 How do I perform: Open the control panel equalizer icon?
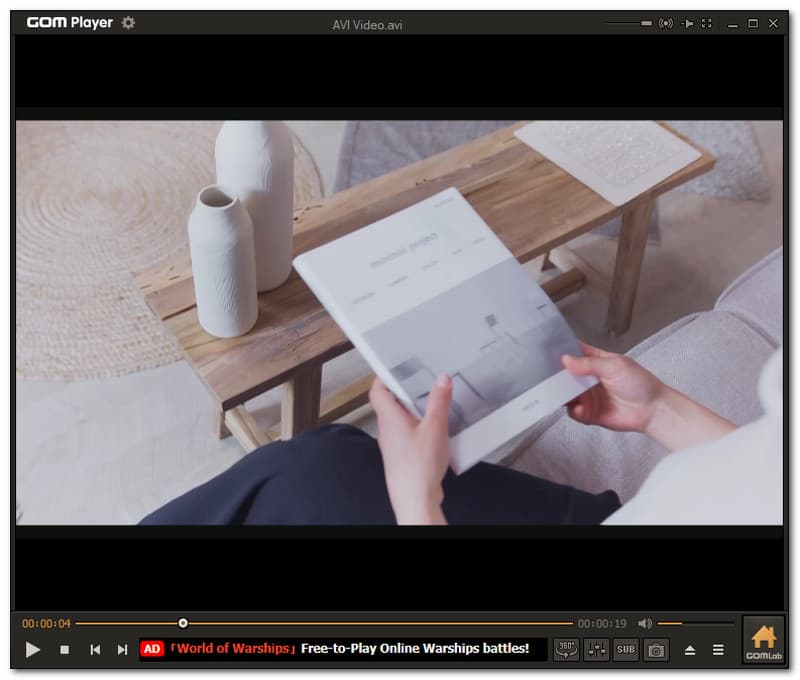coord(596,649)
